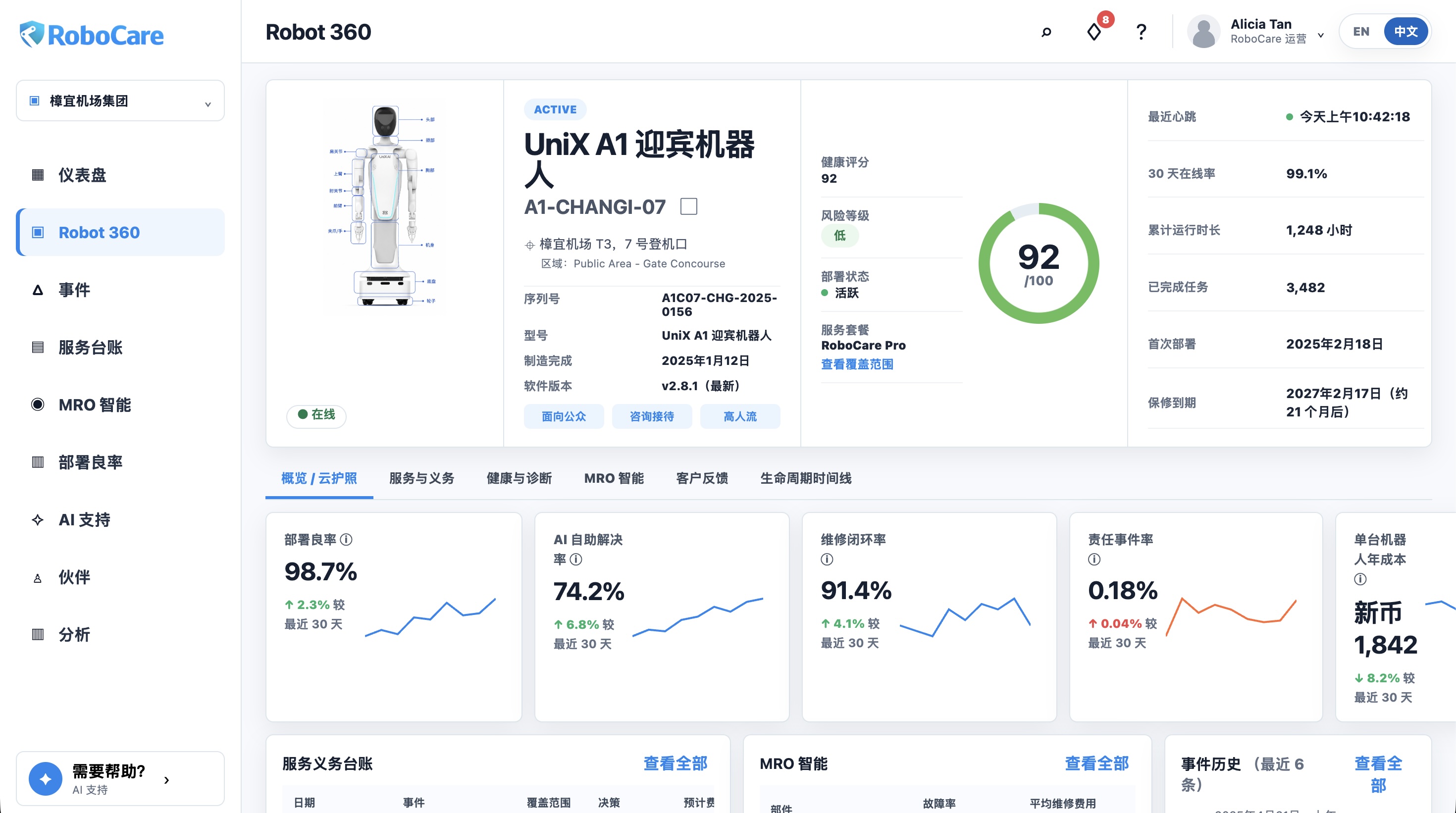Click the 伙伴 sidebar icon

(x=38, y=577)
